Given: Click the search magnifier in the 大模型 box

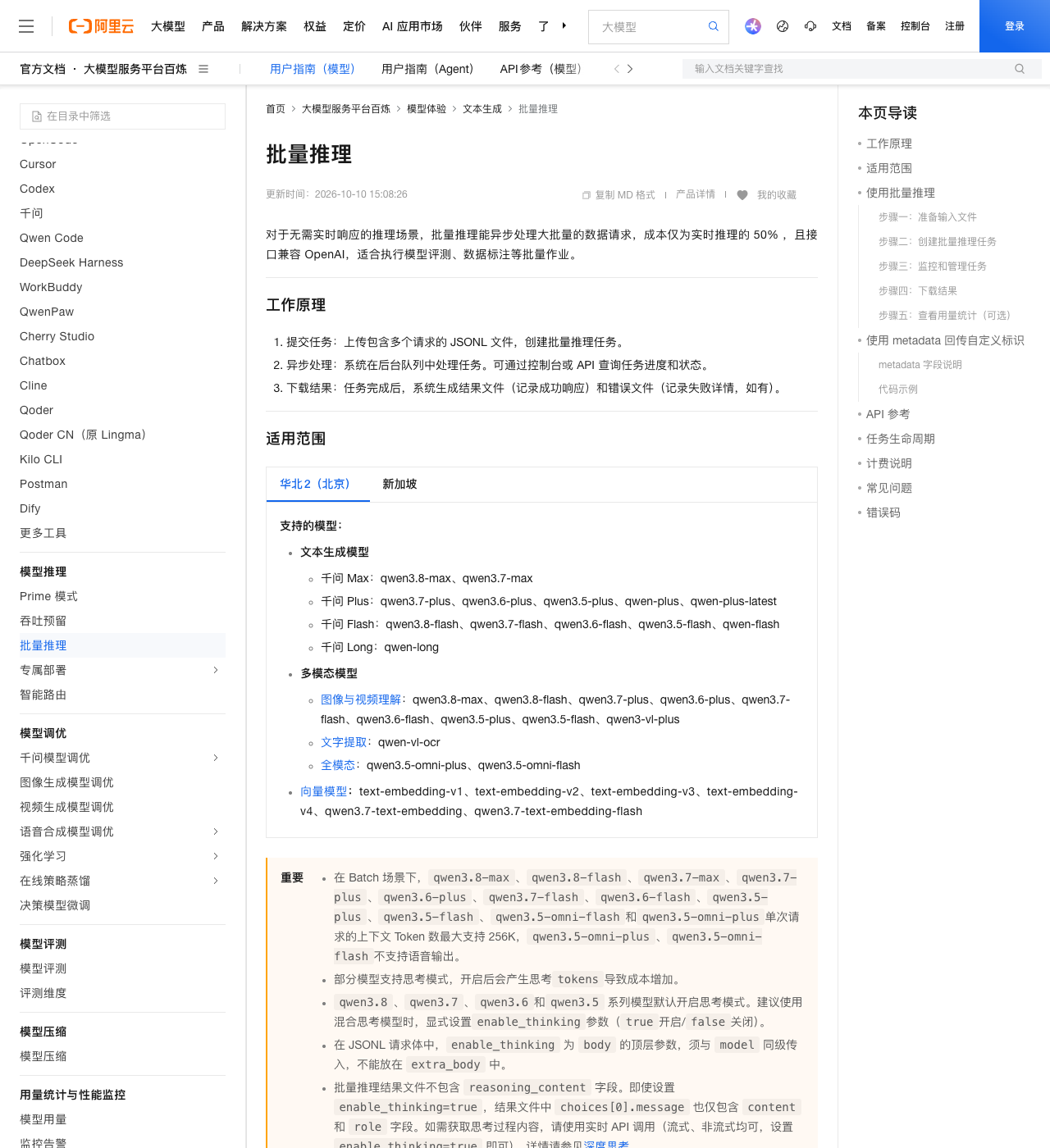Looking at the screenshot, I should [x=714, y=26].
